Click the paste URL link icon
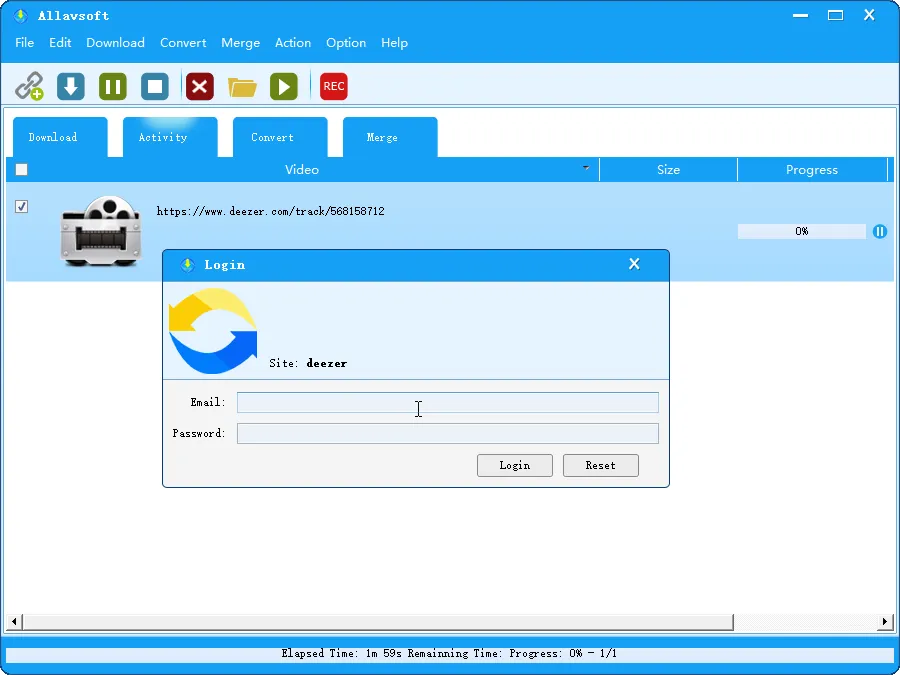This screenshot has width=900, height=675. click(x=29, y=87)
